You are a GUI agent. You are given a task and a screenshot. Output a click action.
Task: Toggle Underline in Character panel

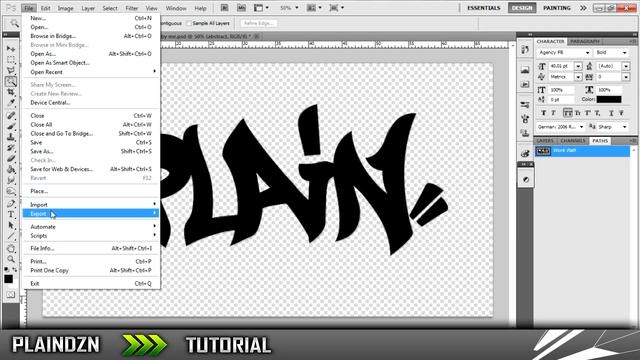[x=611, y=113]
